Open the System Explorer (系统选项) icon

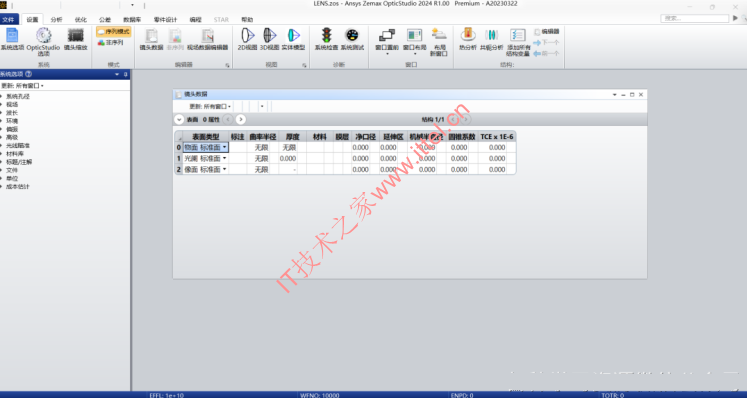(12, 36)
